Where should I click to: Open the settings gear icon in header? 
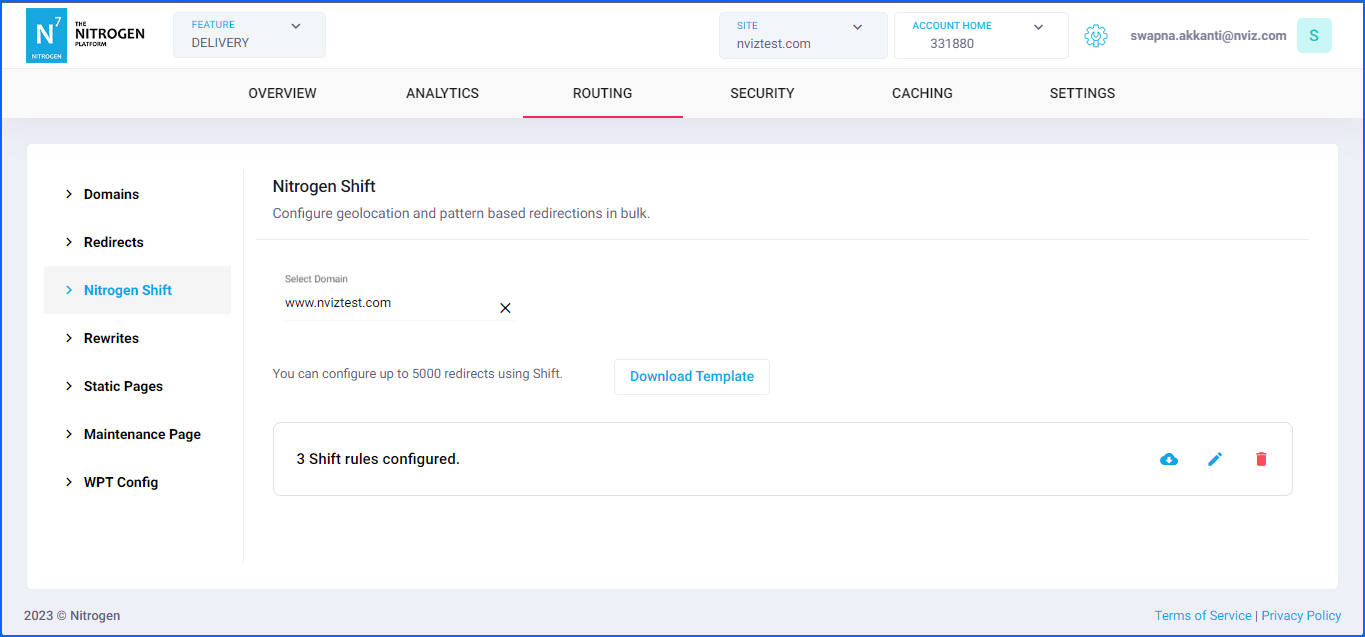tap(1096, 36)
